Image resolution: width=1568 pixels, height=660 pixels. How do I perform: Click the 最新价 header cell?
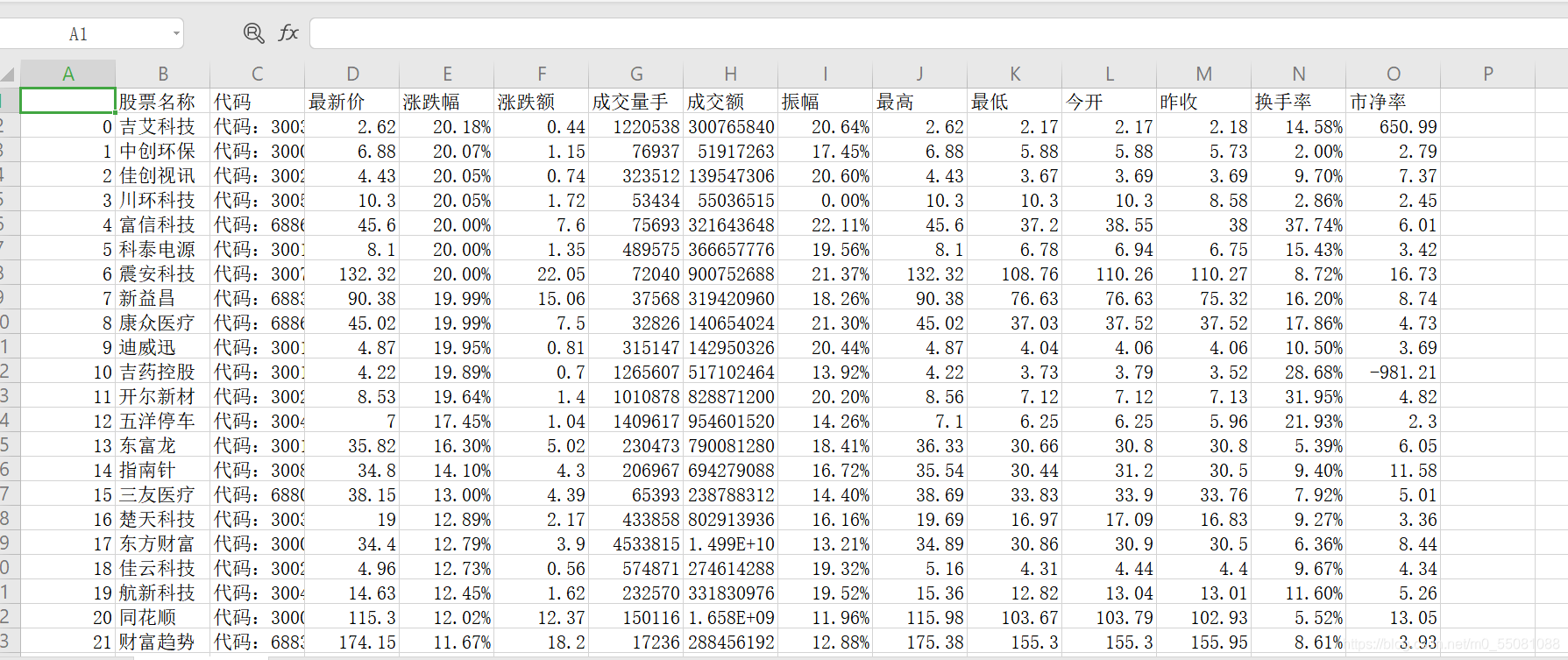point(352,102)
